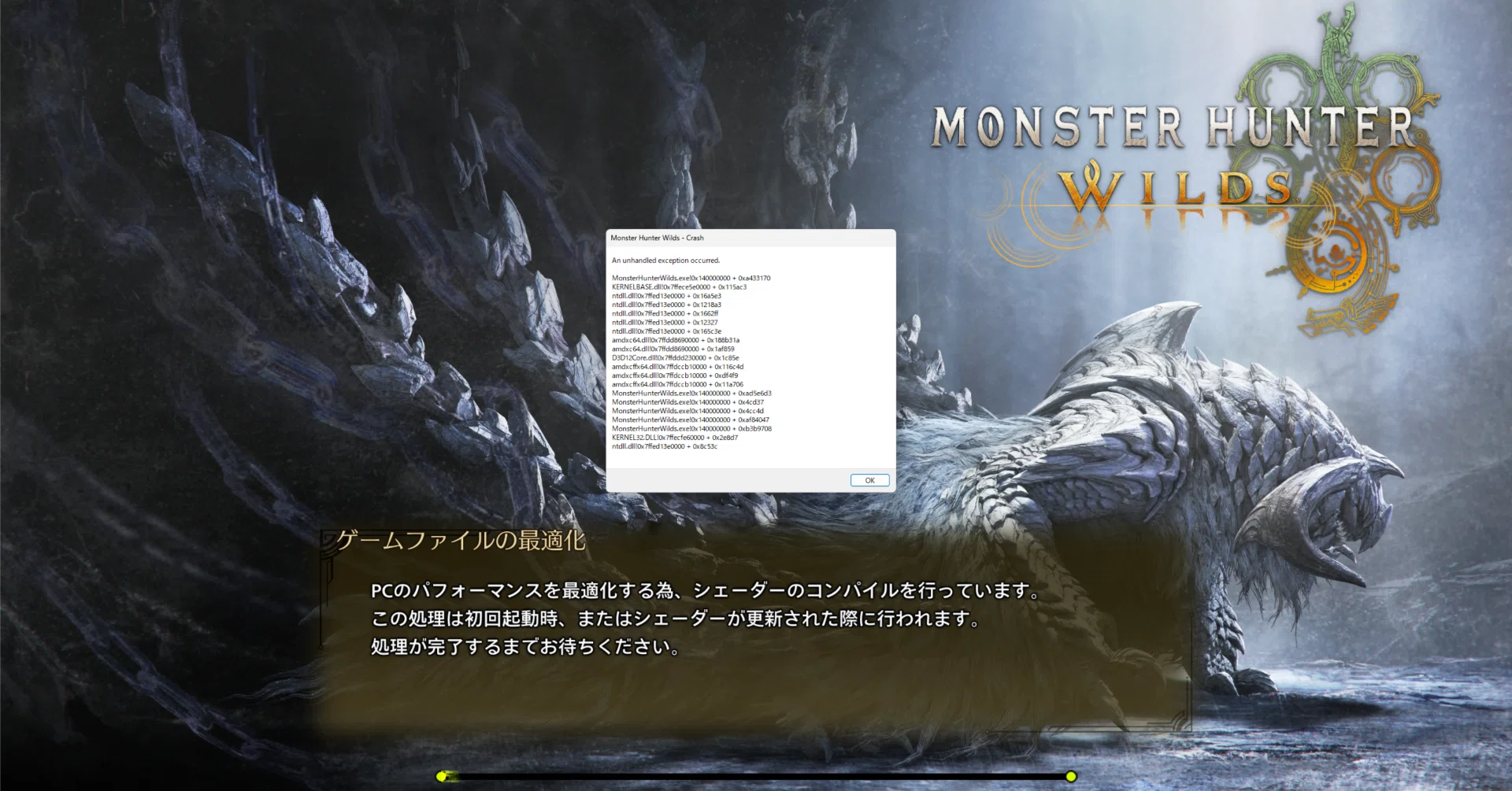This screenshot has width=1512, height=791.
Task: Click the stack line ending 0x4cd37
Action: click(x=687, y=402)
